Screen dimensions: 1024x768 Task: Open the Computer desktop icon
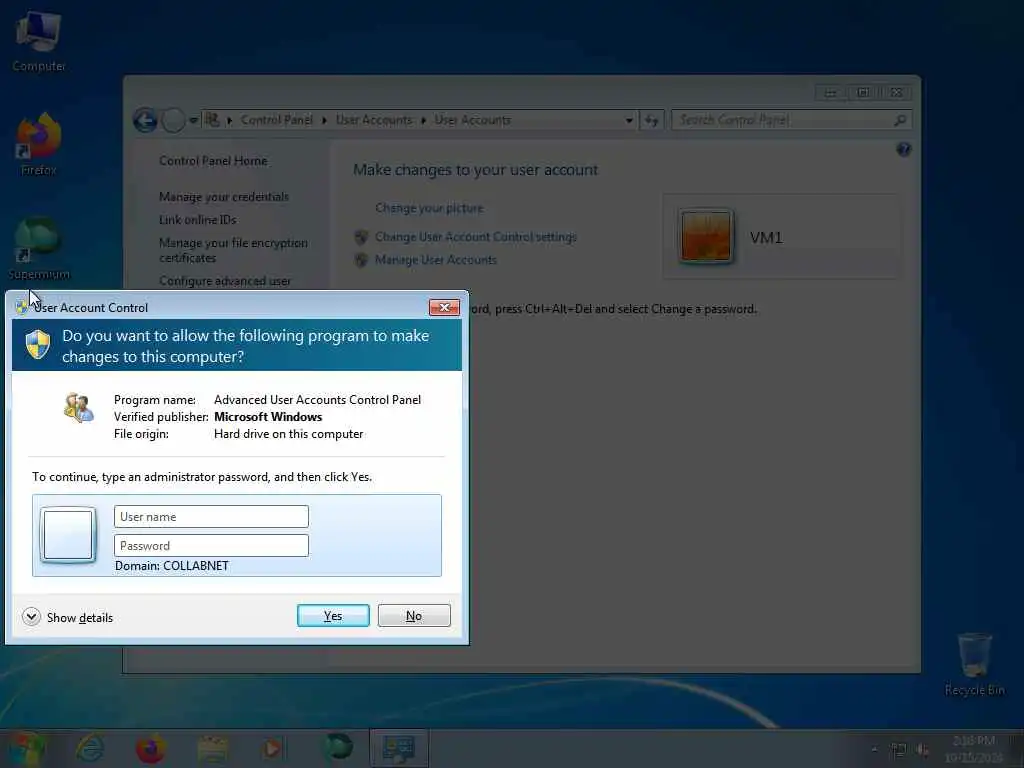point(39,41)
